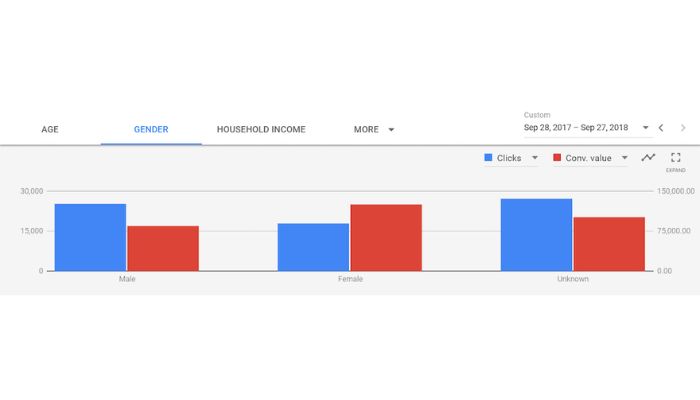
Task: Click the blue Male clicks bar
Action: (x=90, y=238)
